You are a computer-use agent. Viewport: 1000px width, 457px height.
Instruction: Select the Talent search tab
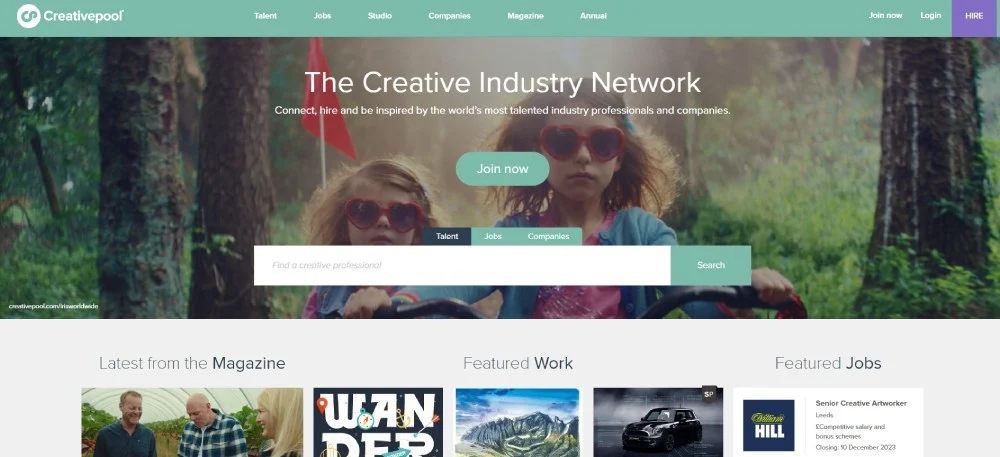[x=447, y=236]
